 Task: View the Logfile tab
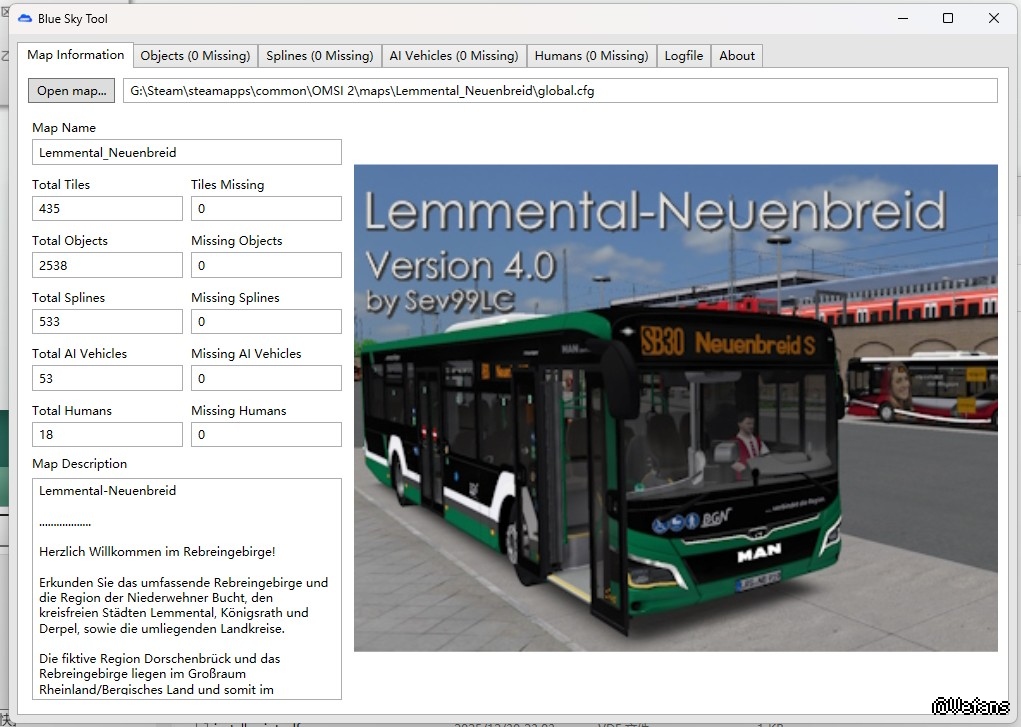click(x=684, y=56)
